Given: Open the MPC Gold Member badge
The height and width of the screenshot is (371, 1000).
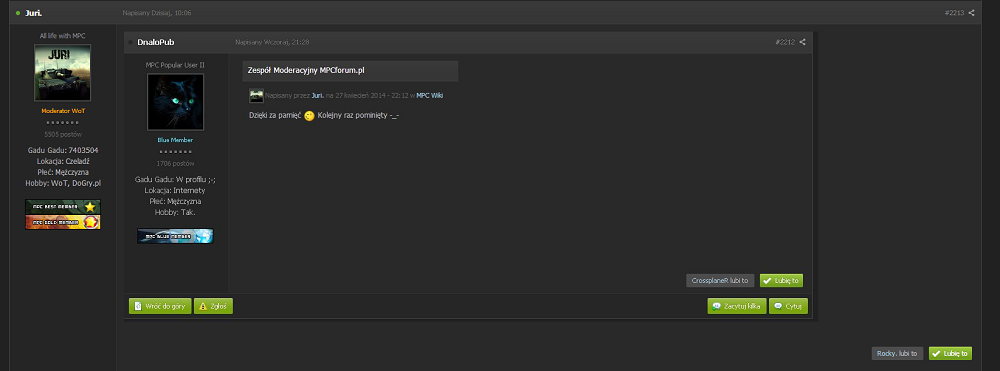Looking at the screenshot, I should click(62, 222).
